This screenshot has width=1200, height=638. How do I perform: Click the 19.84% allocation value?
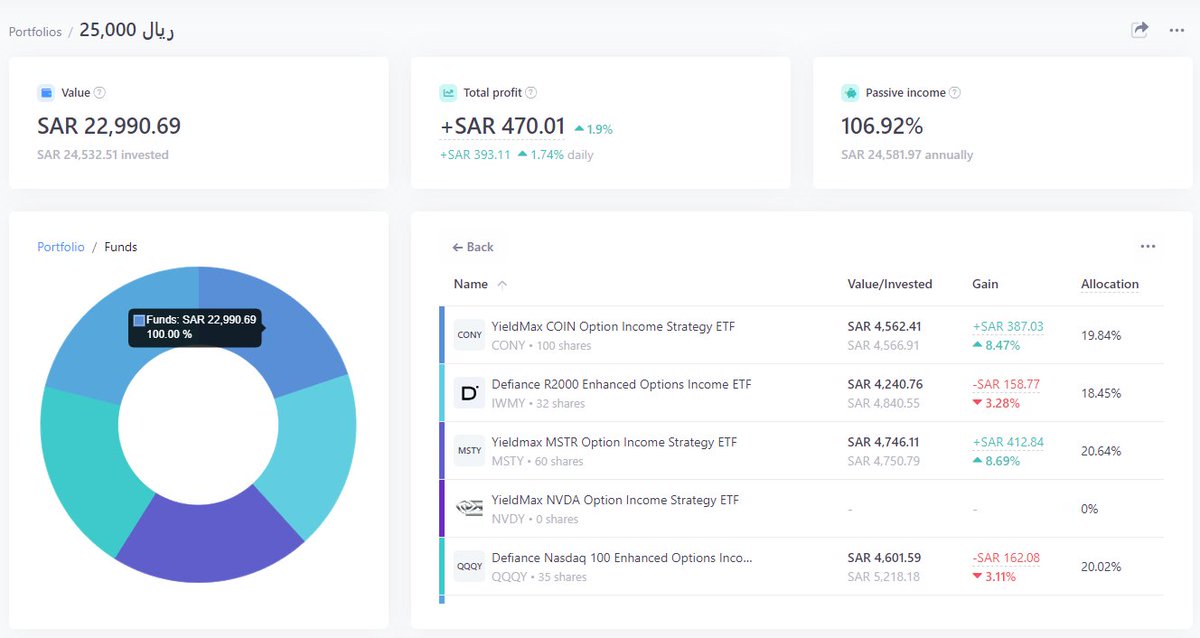point(1101,336)
